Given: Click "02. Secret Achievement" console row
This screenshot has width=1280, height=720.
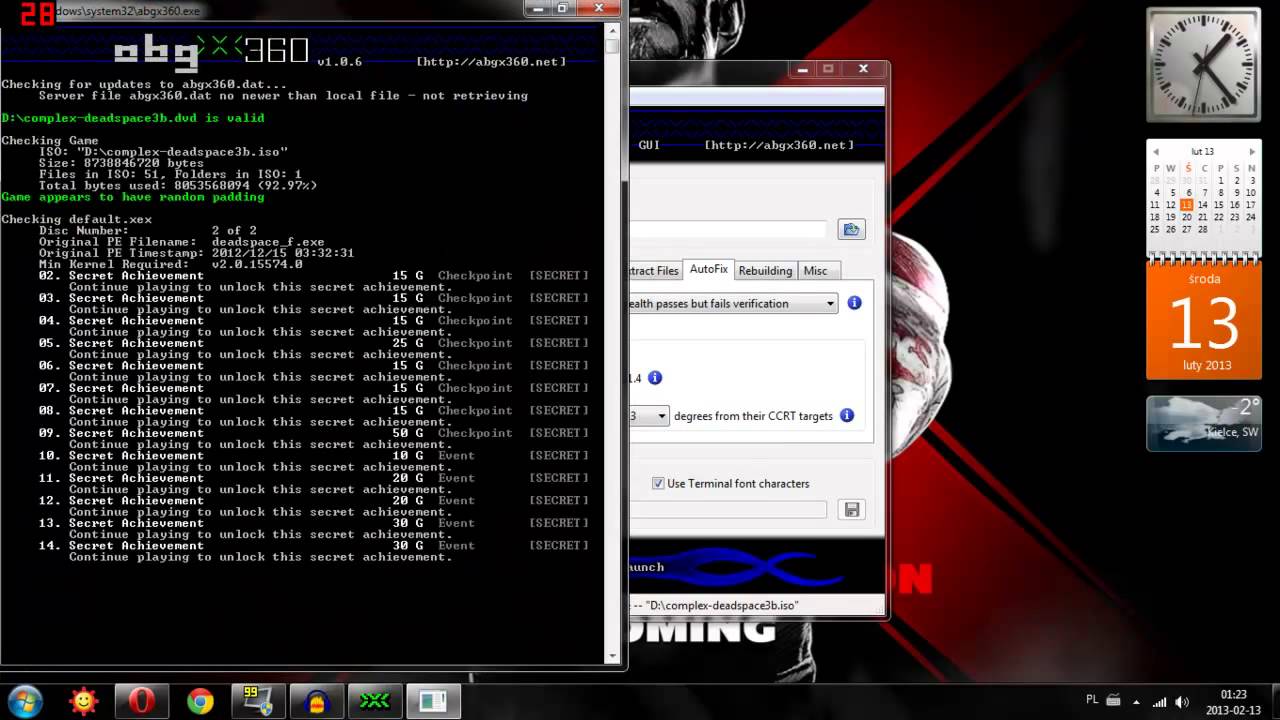Looking at the screenshot, I should (313, 275).
